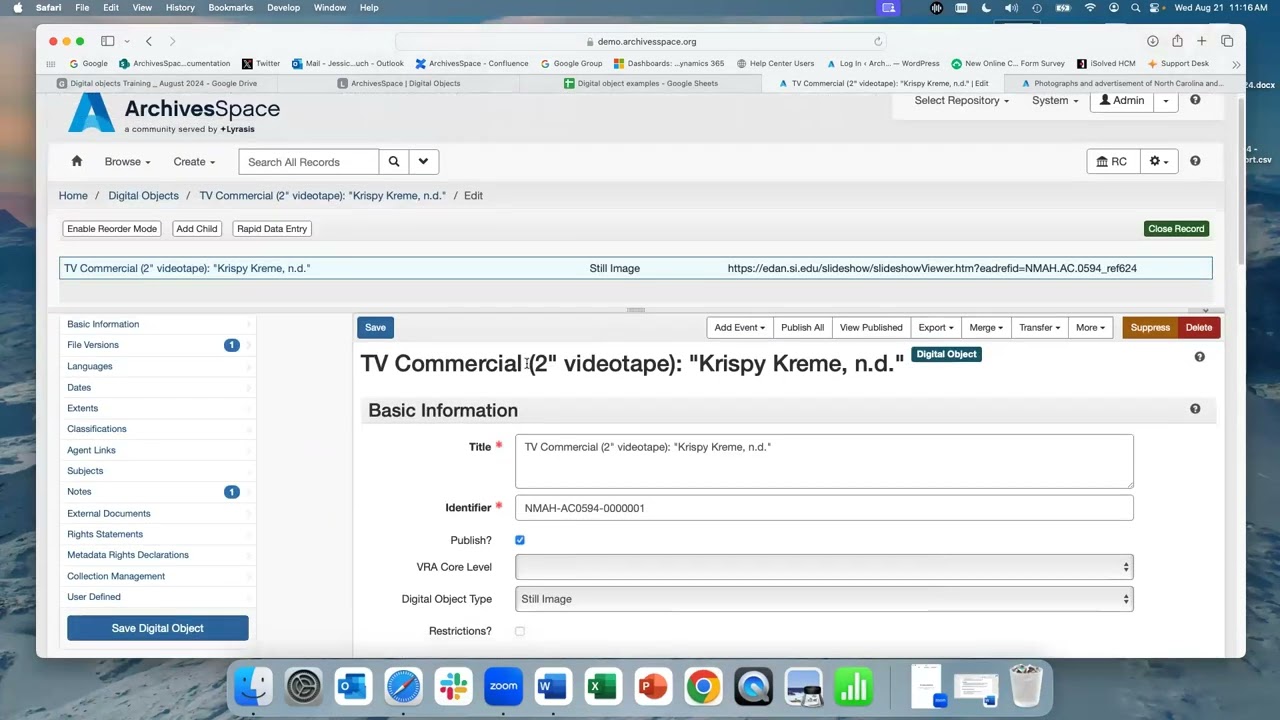Switch to Digital object examples Google Sheets tab
Viewport: 1280px width, 720px height.
(x=641, y=83)
